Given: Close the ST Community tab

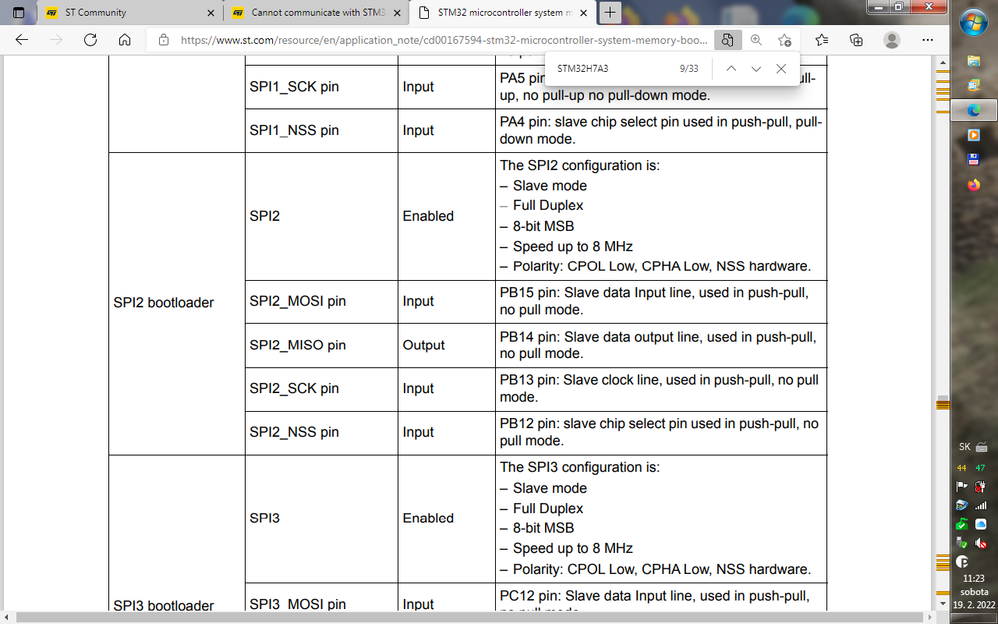Looking at the screenshot, I should tap(211, 12).
